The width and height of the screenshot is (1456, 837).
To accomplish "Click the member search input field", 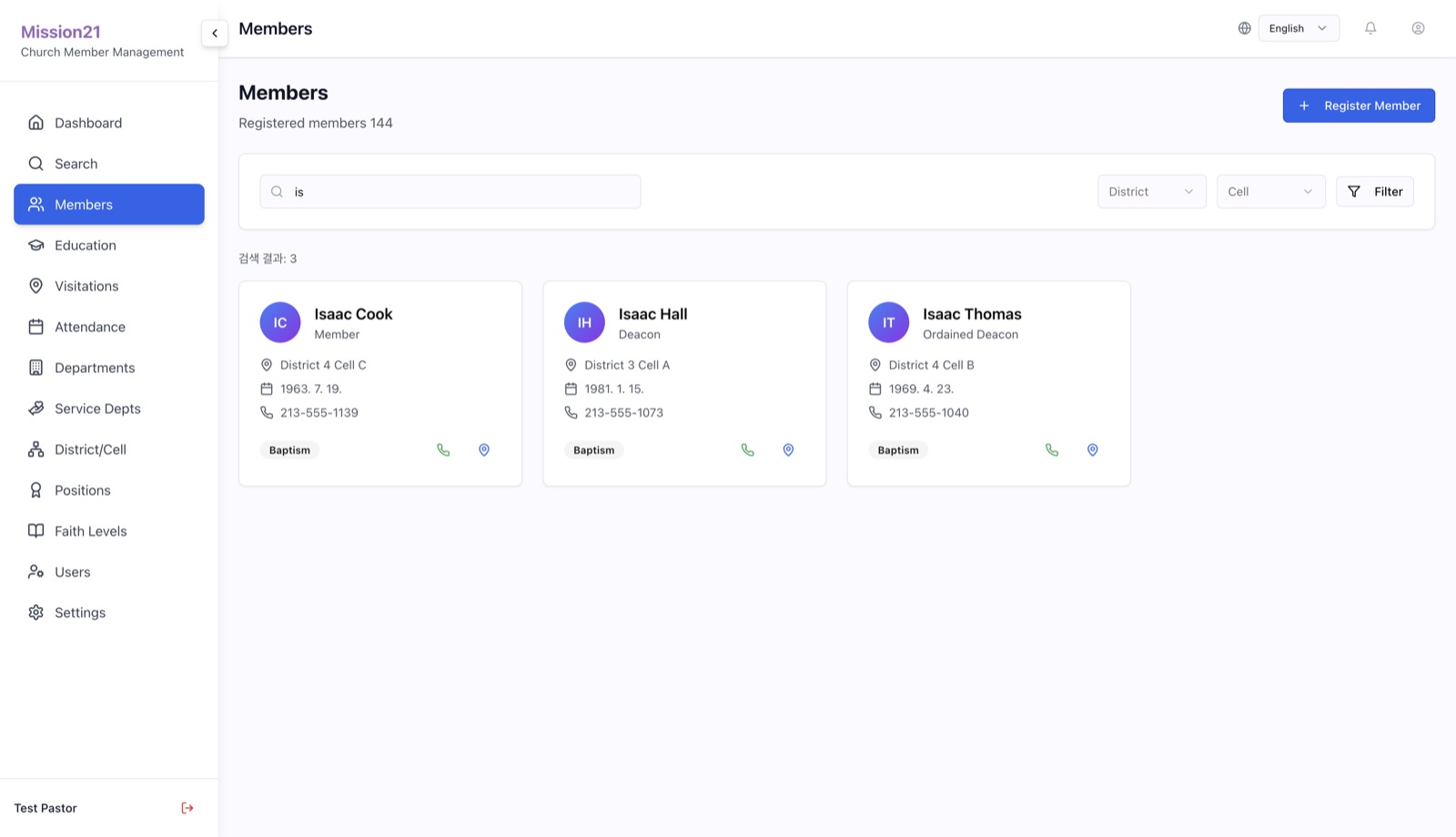I will [x=450, y=192].
